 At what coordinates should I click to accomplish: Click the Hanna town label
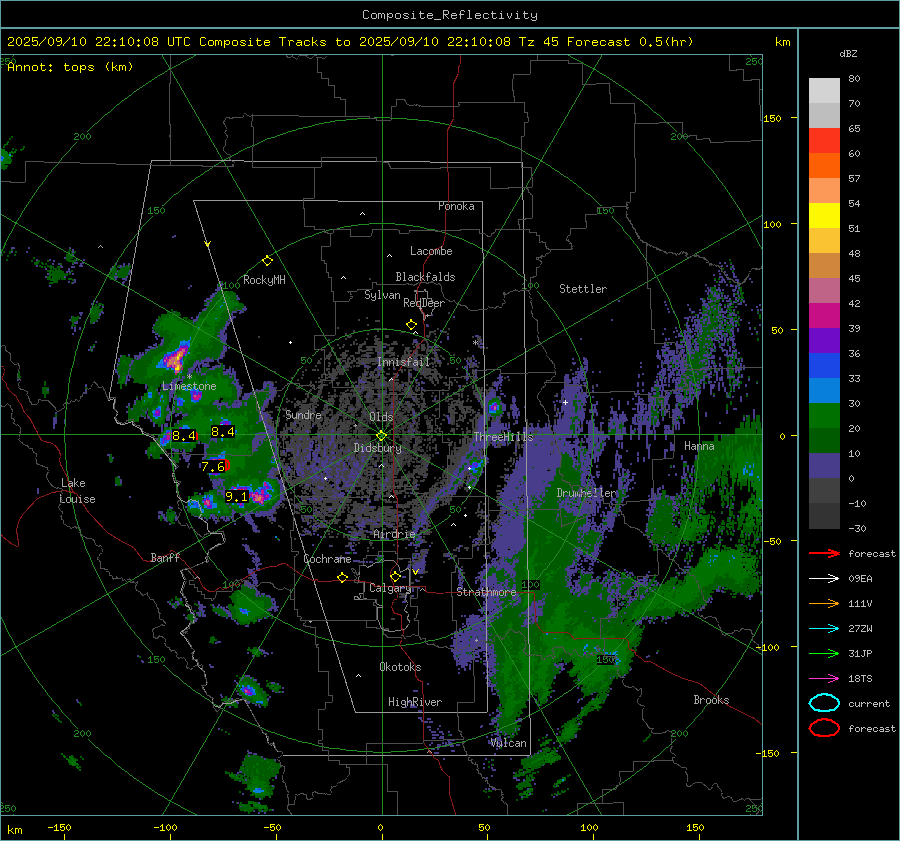coord(699,446)
